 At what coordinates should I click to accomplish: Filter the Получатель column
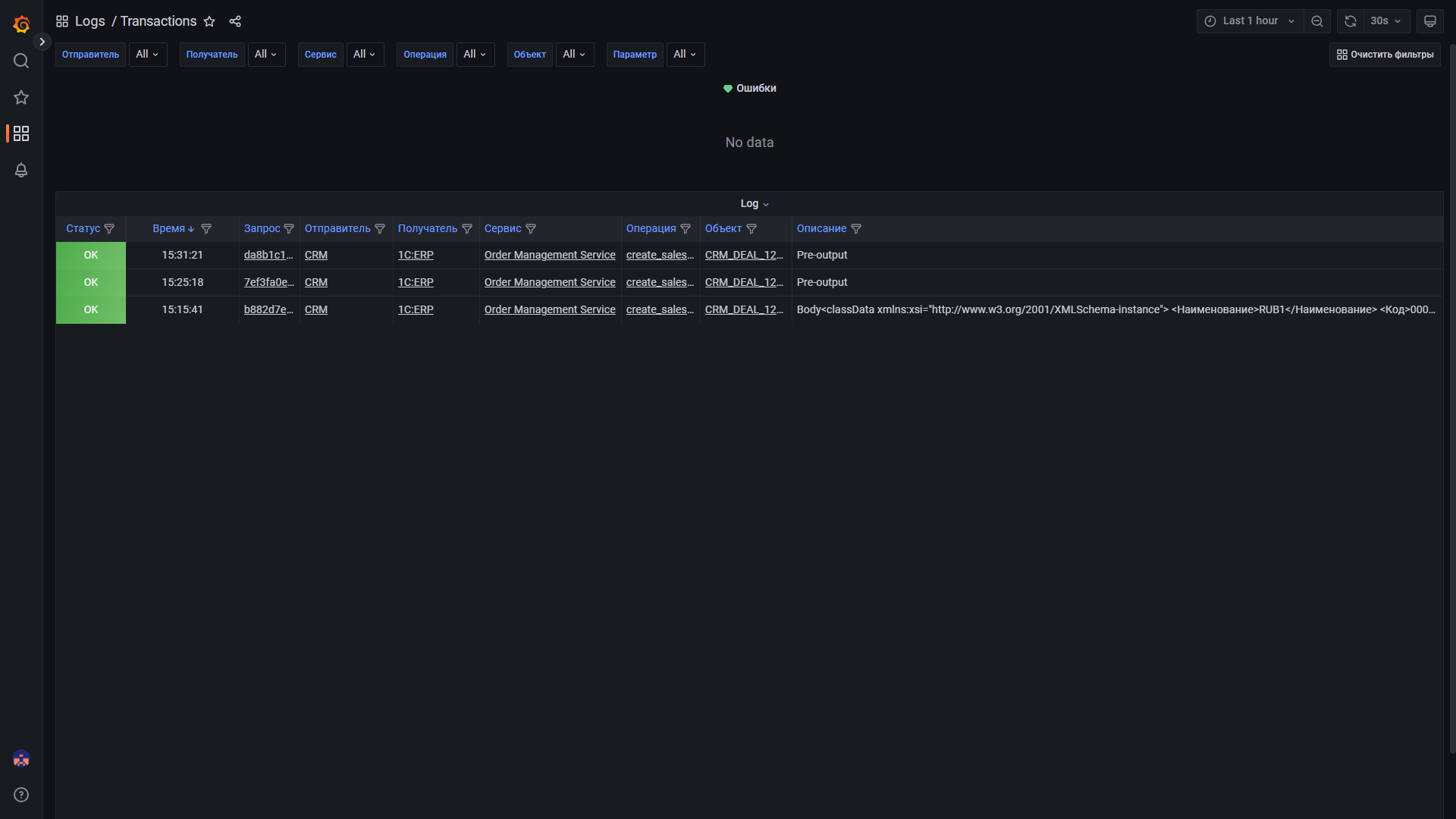click(467, 229)
